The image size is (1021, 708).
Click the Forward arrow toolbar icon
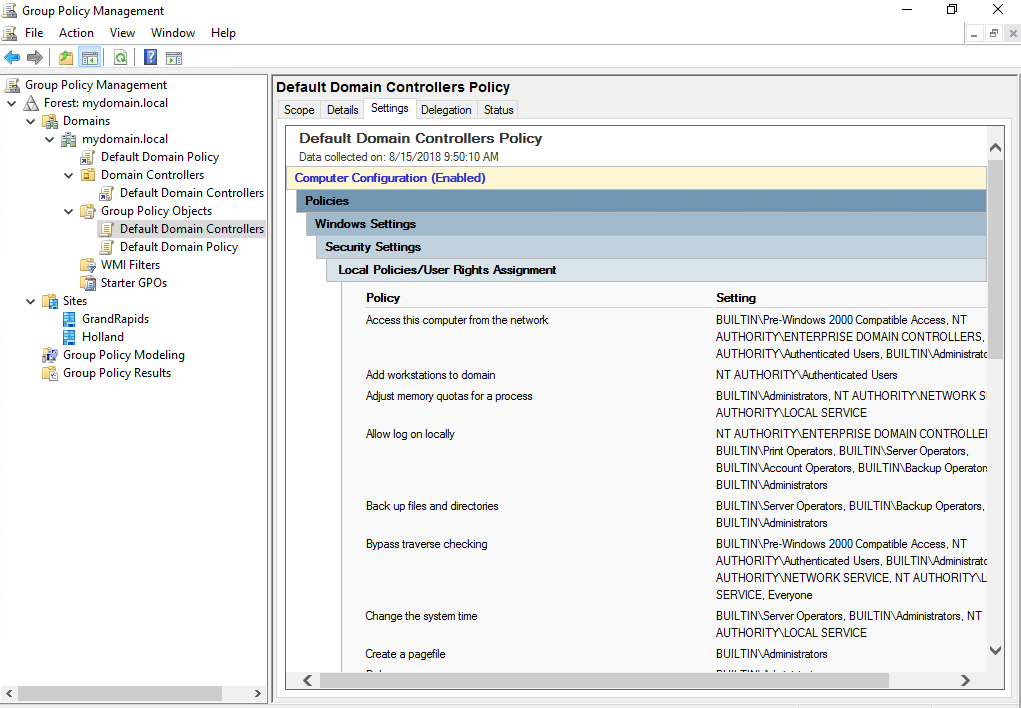coord(35,58)
